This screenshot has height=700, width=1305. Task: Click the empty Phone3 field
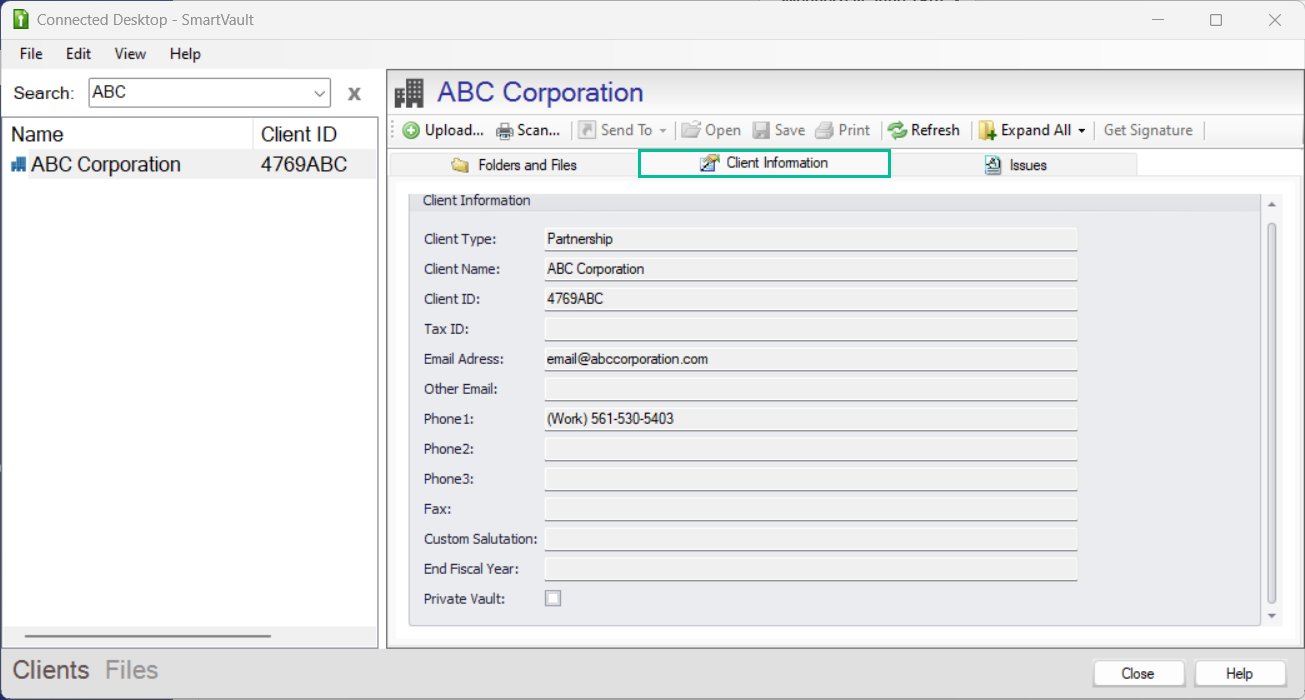pyautogui.click(x=811, y=479)
